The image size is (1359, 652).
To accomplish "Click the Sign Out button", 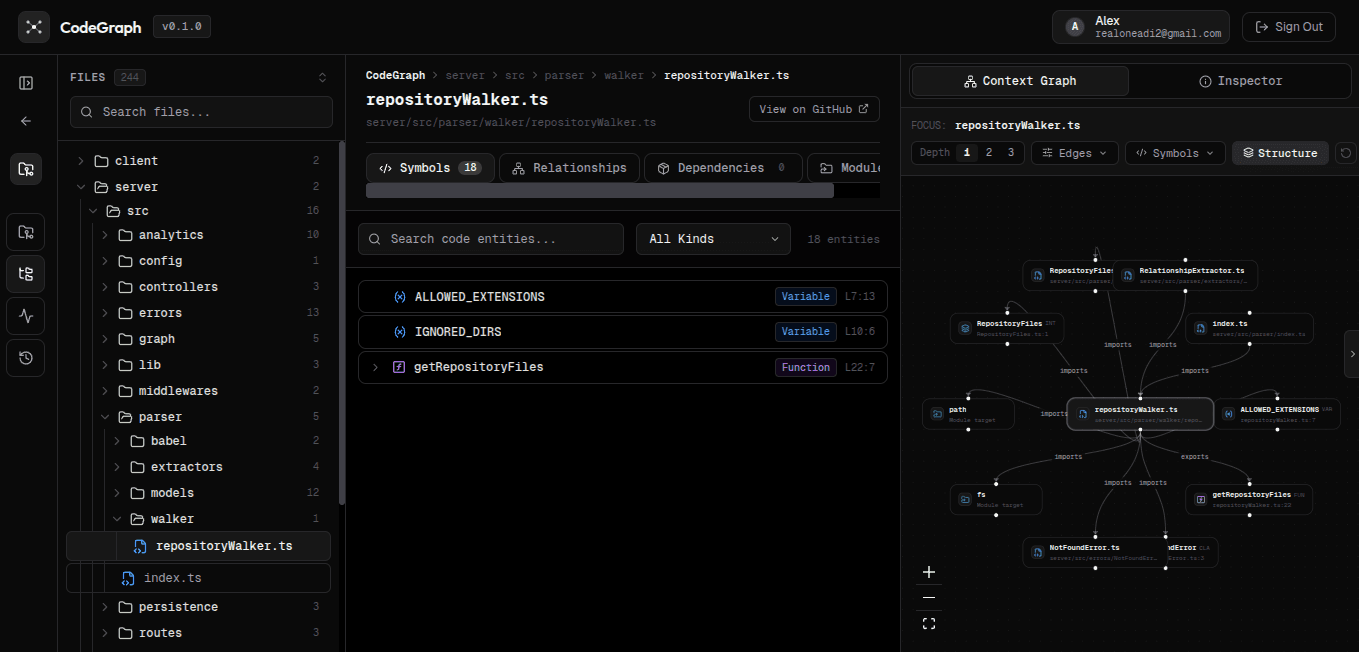I will click(x=1289, y=27).
